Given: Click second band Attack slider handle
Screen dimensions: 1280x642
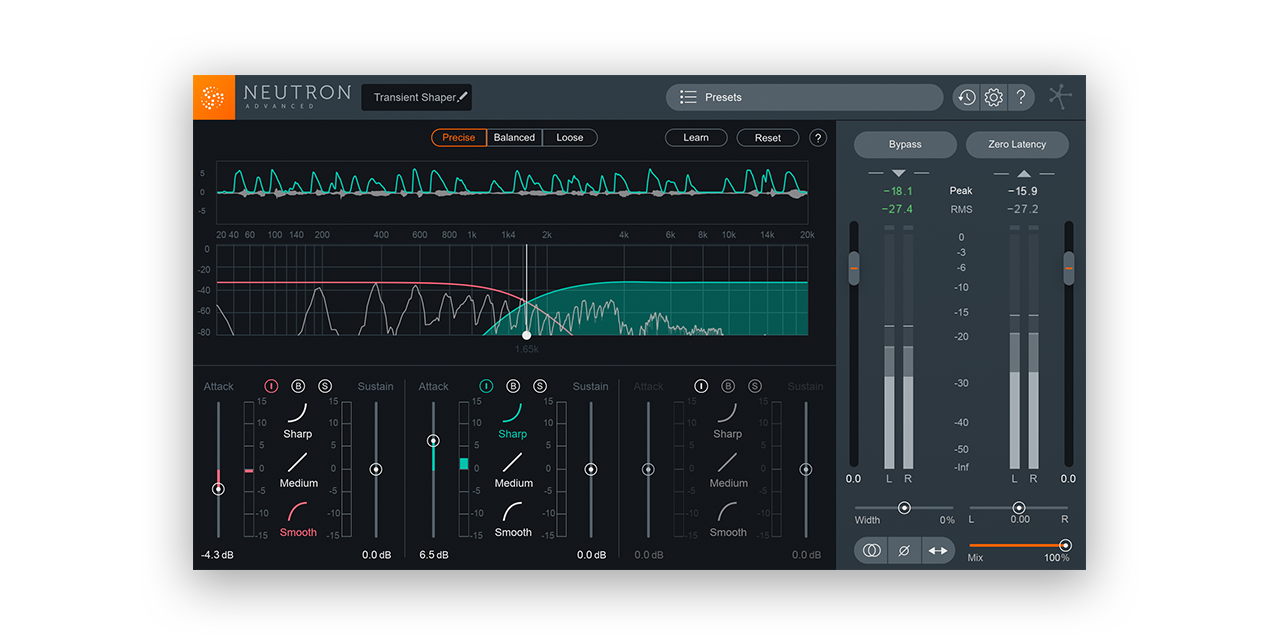Looking at the screenshot, I should [433, 441].
